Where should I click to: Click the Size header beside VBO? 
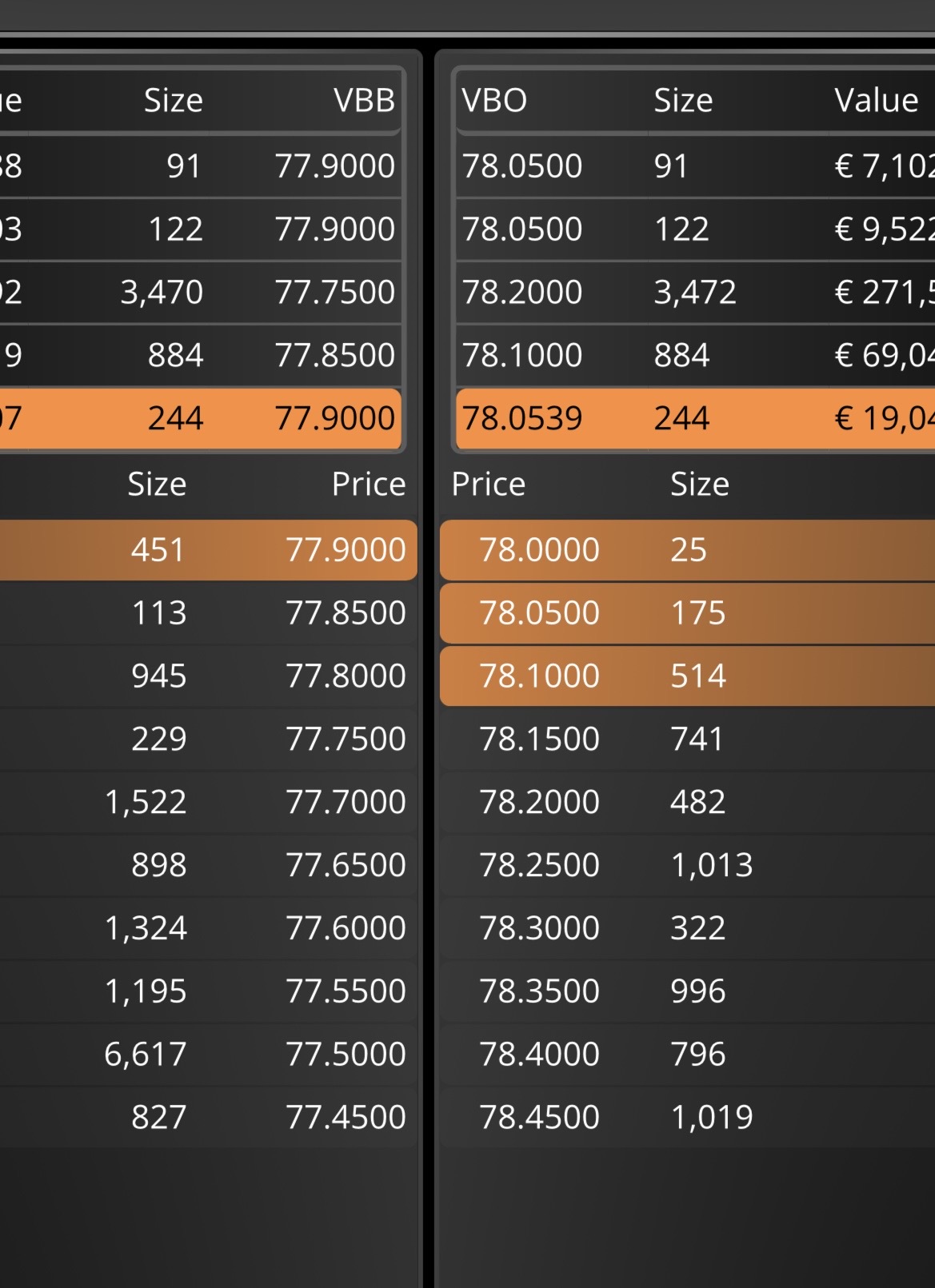pyautogui.click(x=683, y=101)
